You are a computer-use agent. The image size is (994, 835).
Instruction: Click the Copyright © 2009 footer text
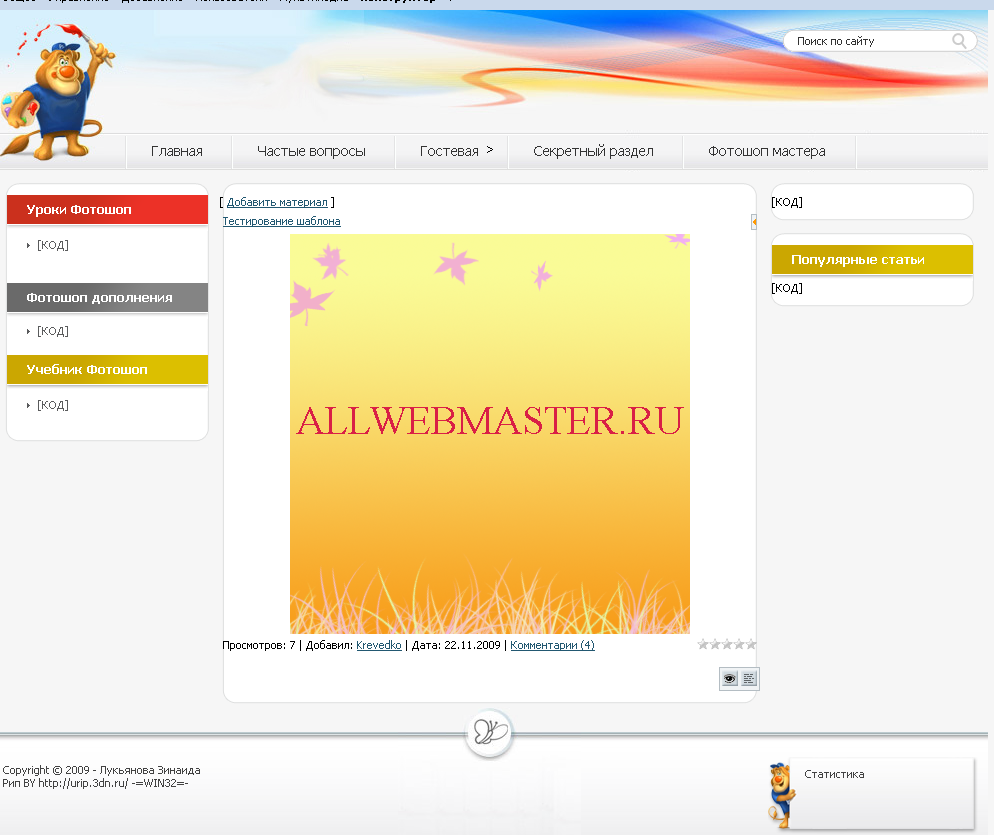click(101, 770)
